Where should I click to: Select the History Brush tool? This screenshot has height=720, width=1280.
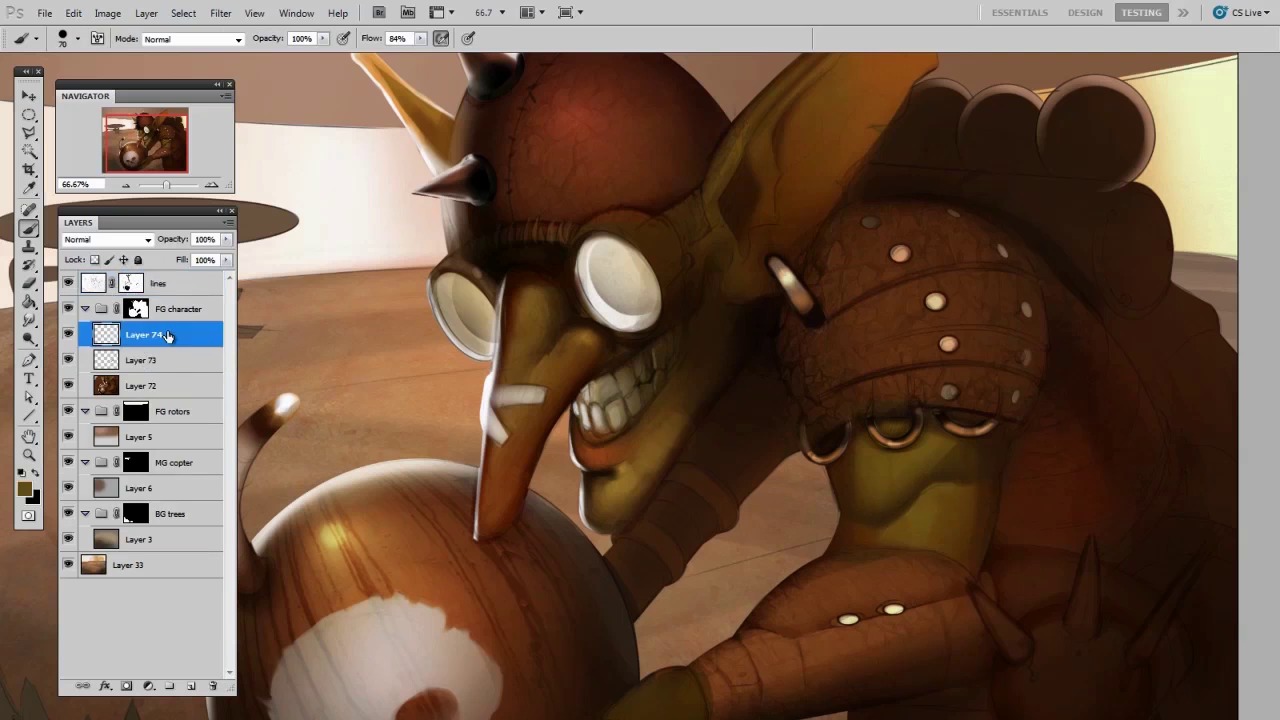click(29, 264)
